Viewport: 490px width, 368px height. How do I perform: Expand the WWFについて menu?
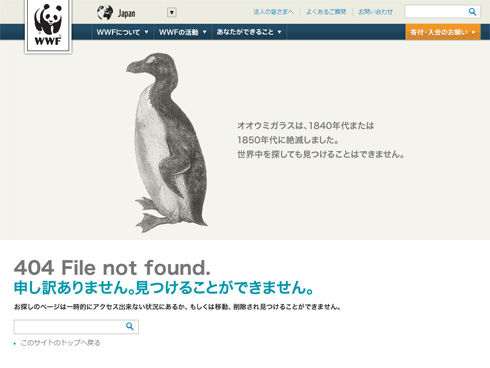[122, 32]
